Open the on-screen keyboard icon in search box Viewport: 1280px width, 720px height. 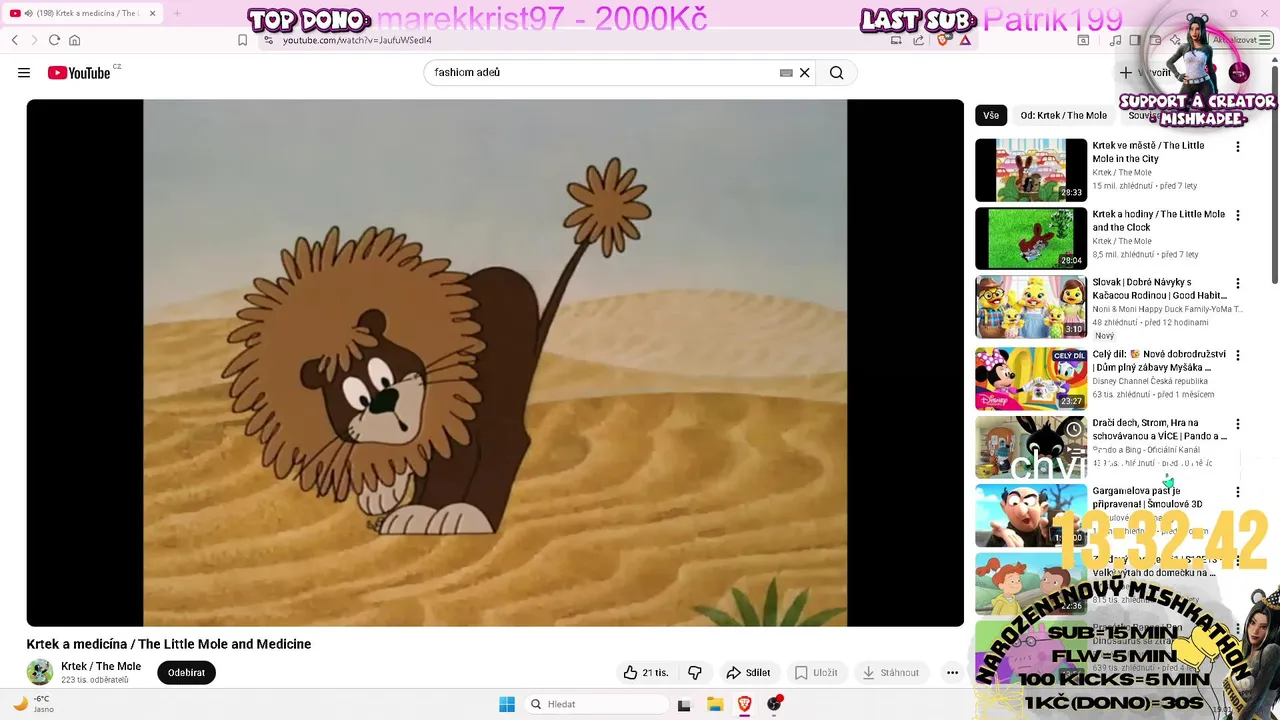point(786,73)
